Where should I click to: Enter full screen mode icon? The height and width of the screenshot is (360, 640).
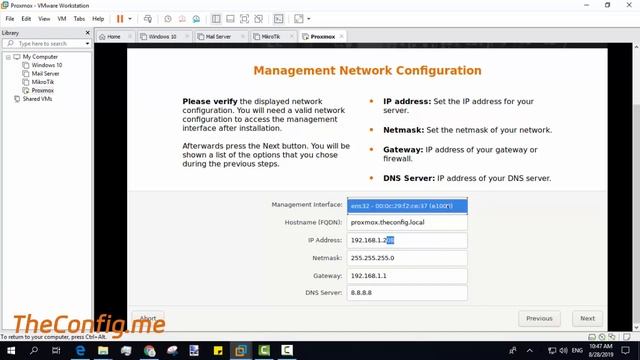coord(244,19)
